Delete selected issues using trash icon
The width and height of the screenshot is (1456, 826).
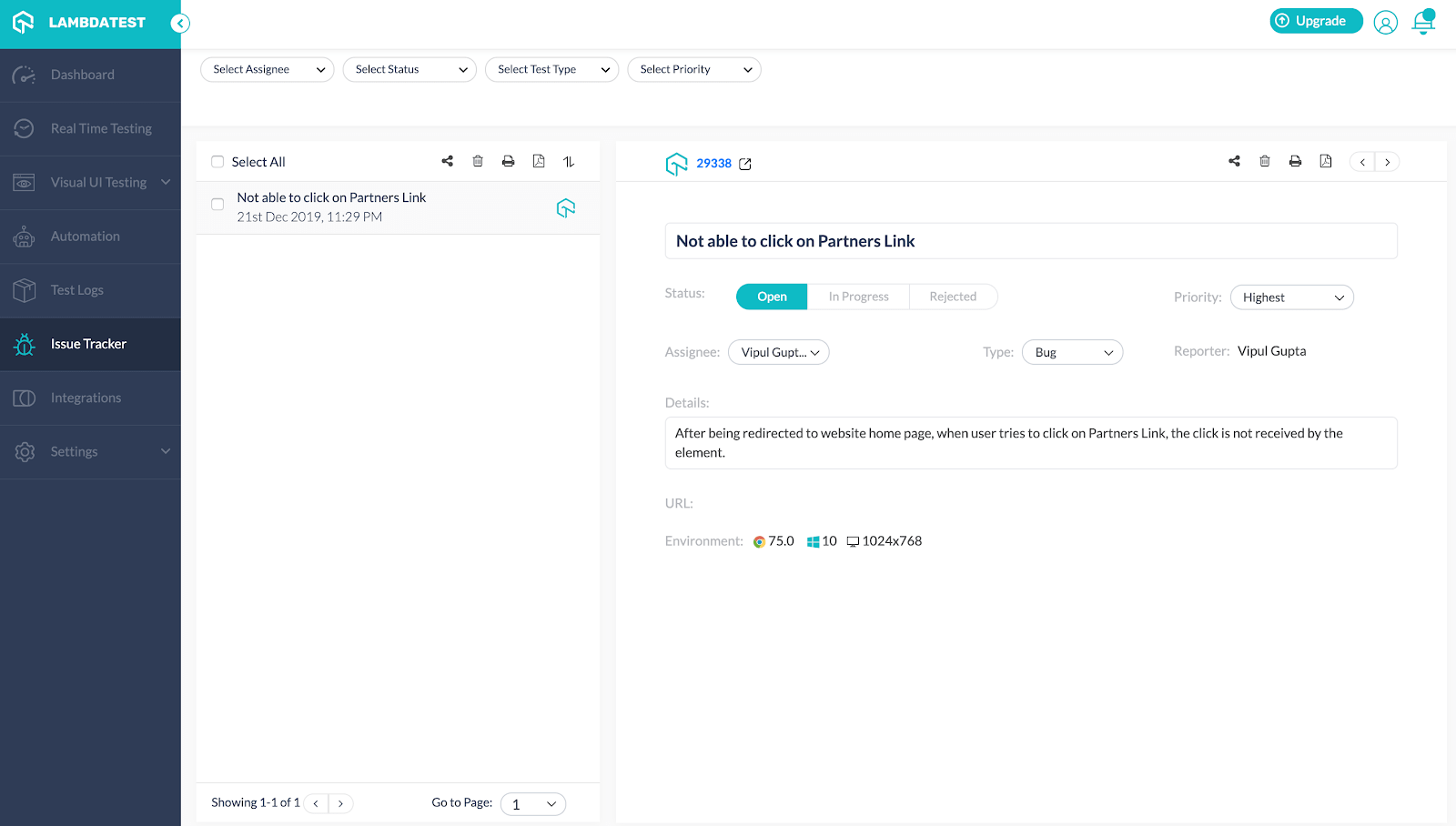[478, 161]
